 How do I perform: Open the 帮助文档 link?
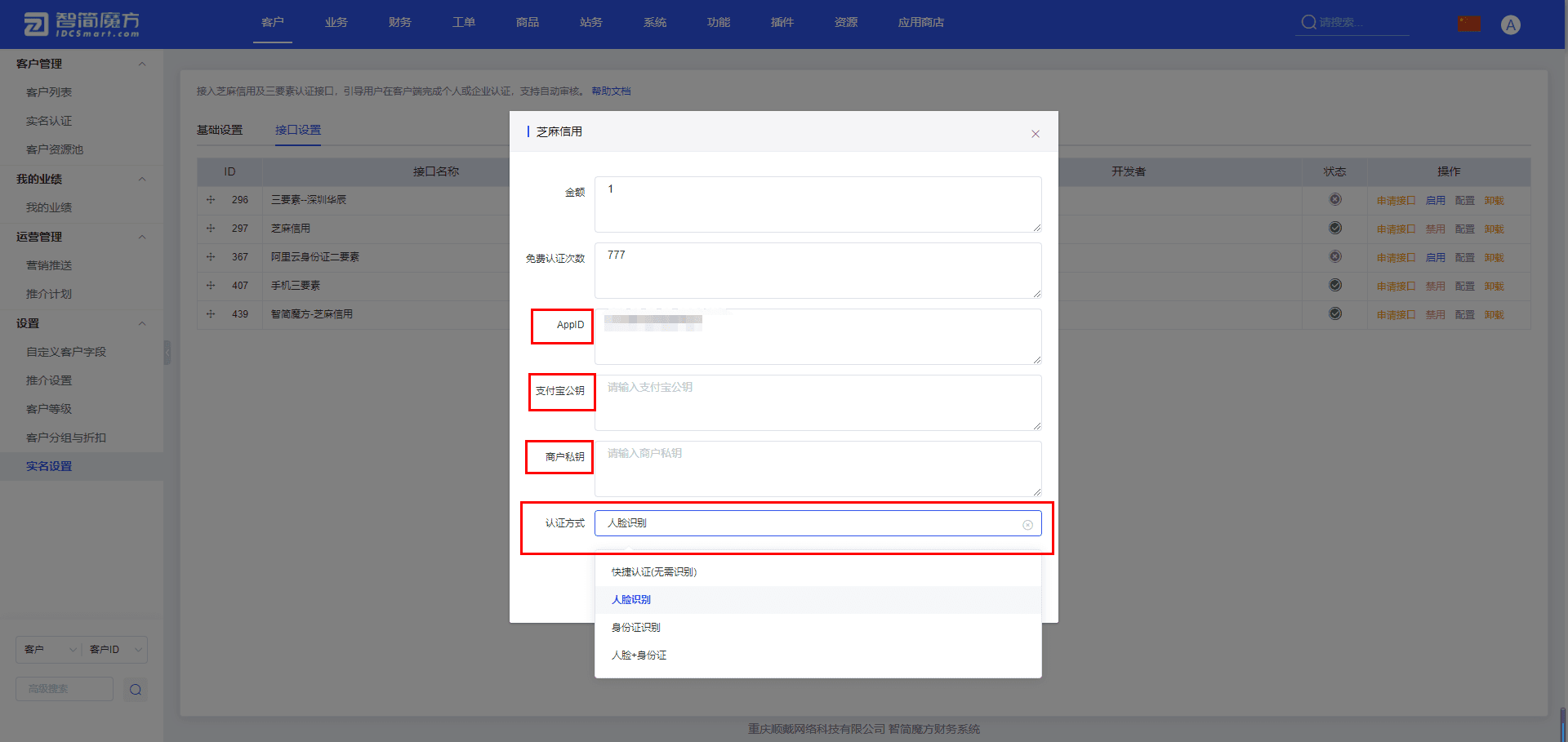611,91
